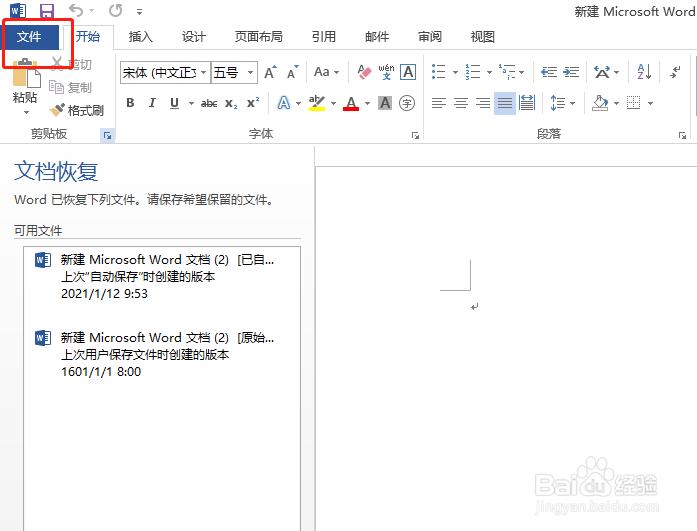Open the 文件 (File) tab
This screenshot has width=697, height=531.
(30, 37)
